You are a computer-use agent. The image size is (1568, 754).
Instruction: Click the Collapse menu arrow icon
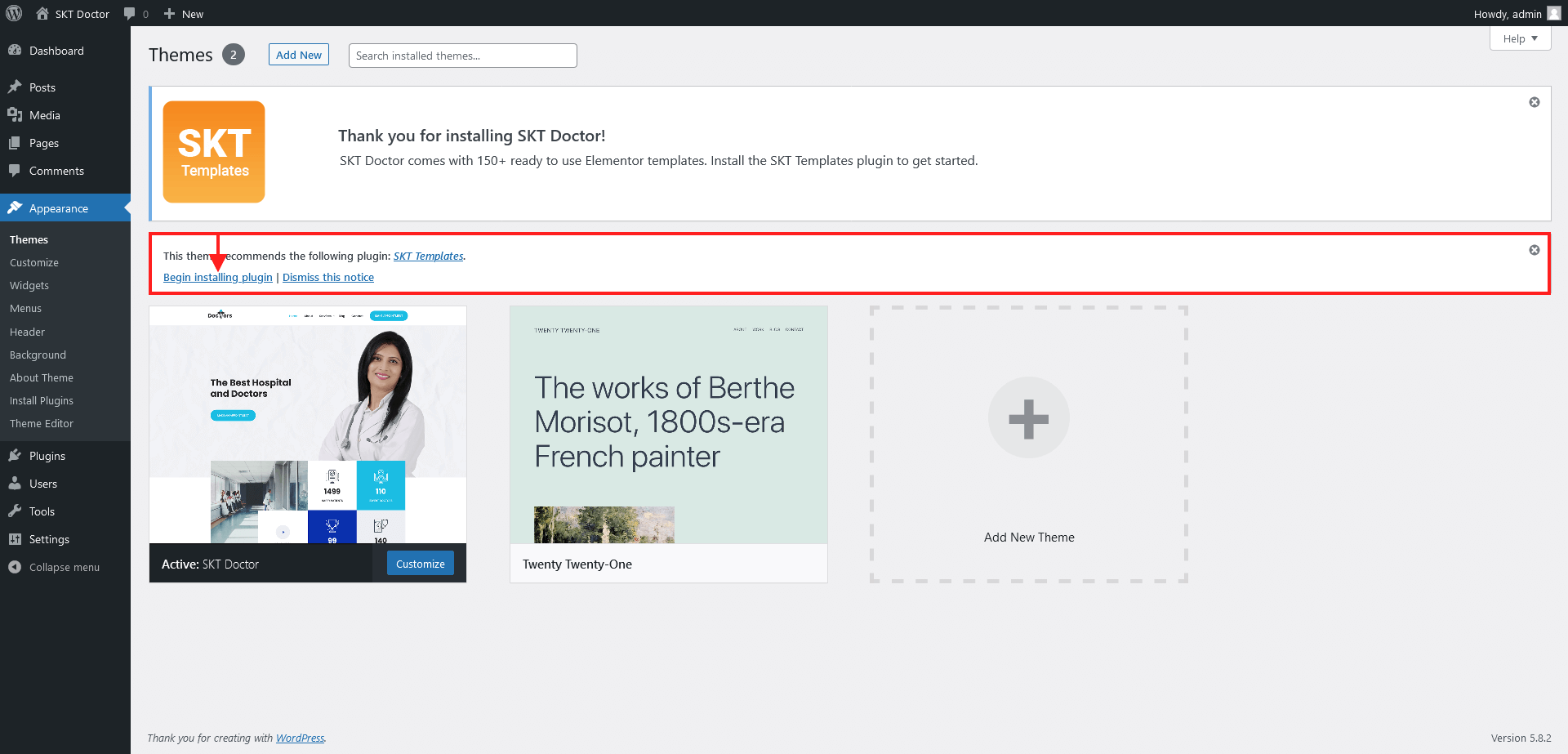[x=15, y=566]
